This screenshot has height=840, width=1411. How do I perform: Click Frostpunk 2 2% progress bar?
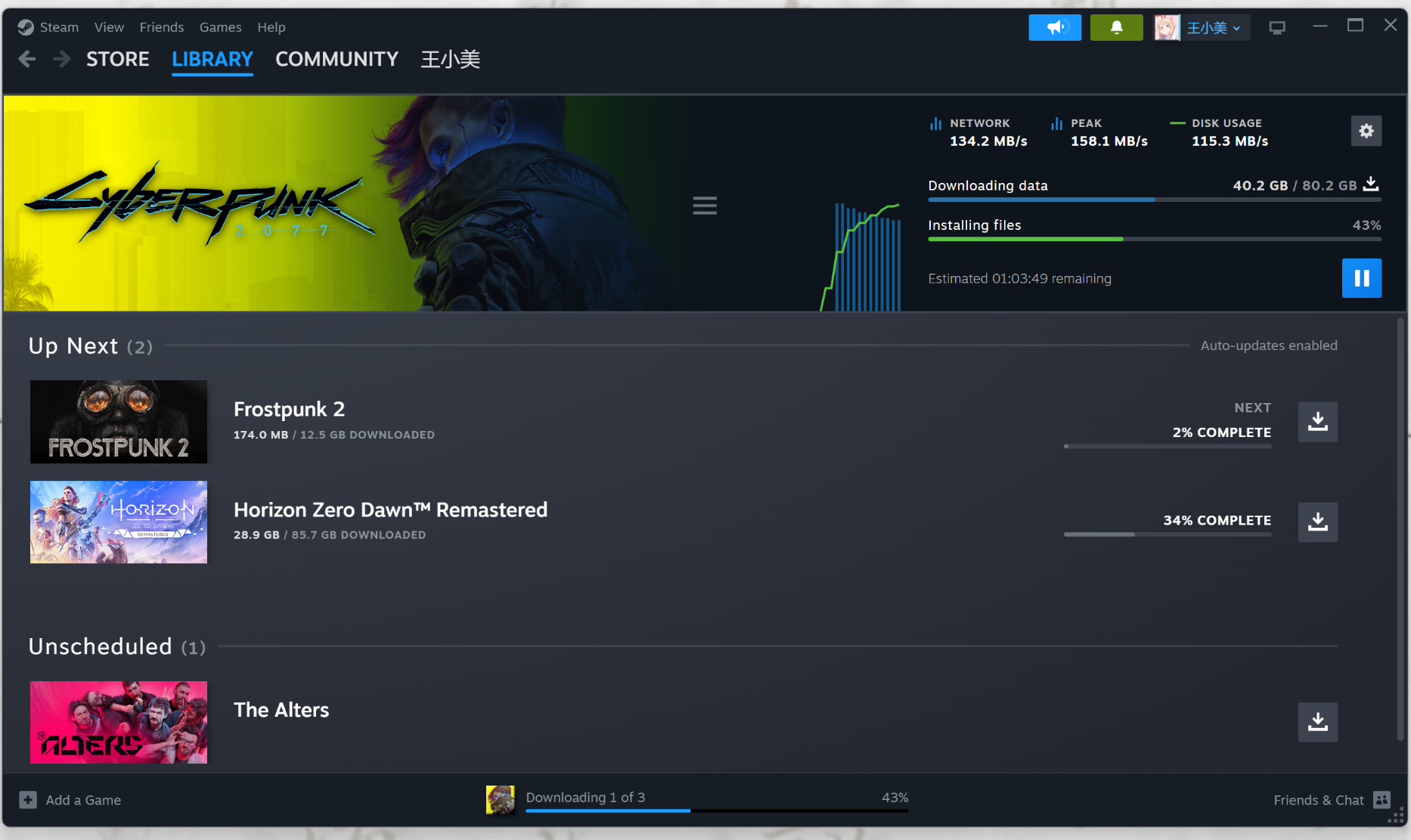(1168, 446)
